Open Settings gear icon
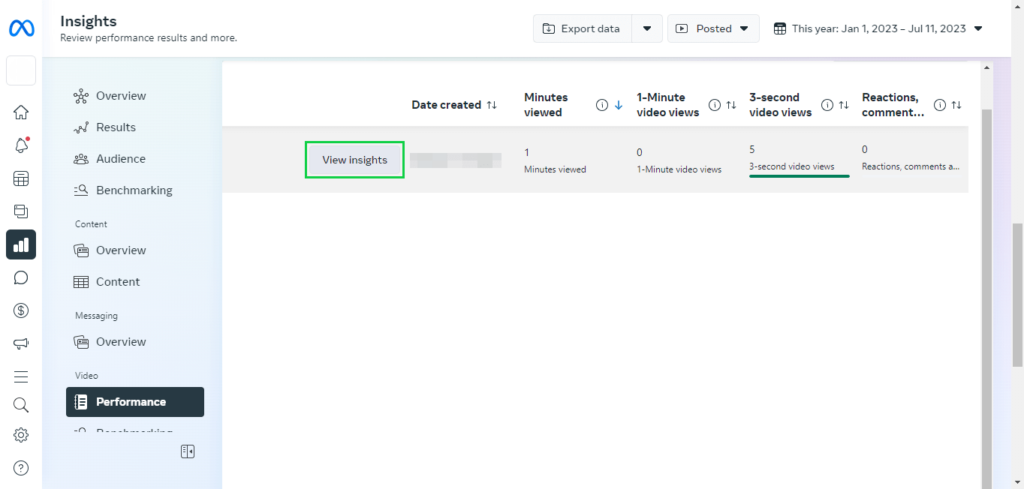Screen dimensions: 1024x489 [x=21, y=436]
